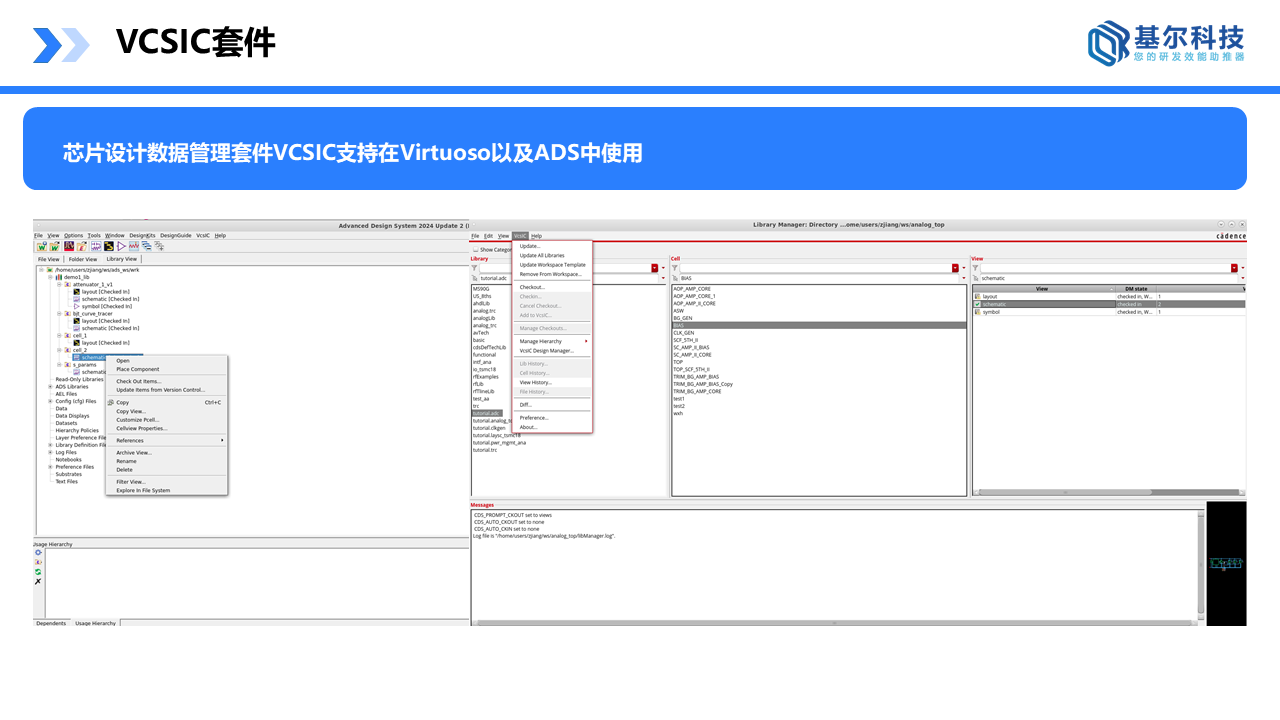This screenshot has width=1280, height=720.
Task: Click the new layout window toolbar icon
Action: [109, 246]
